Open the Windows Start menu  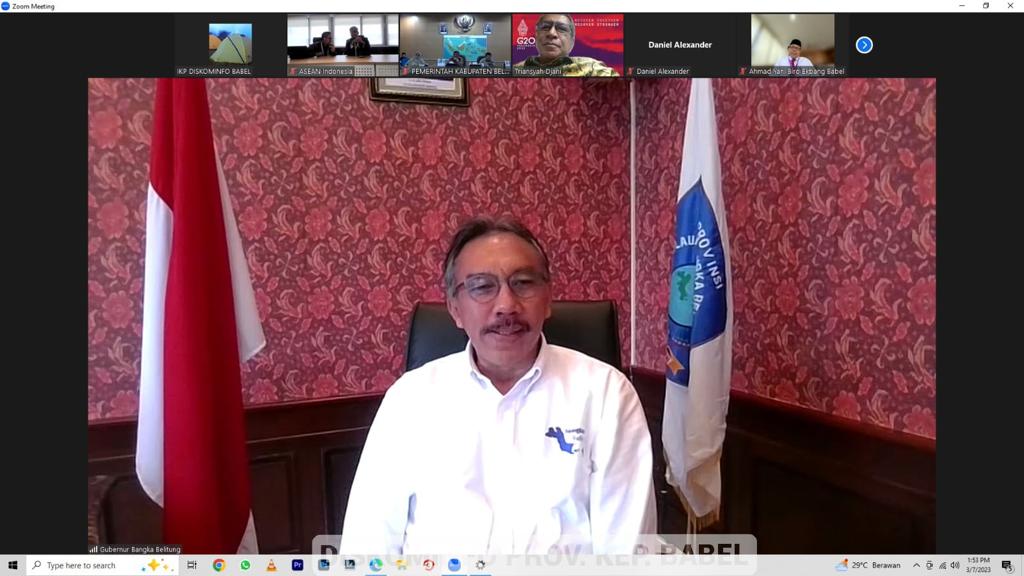click(12, 565)
